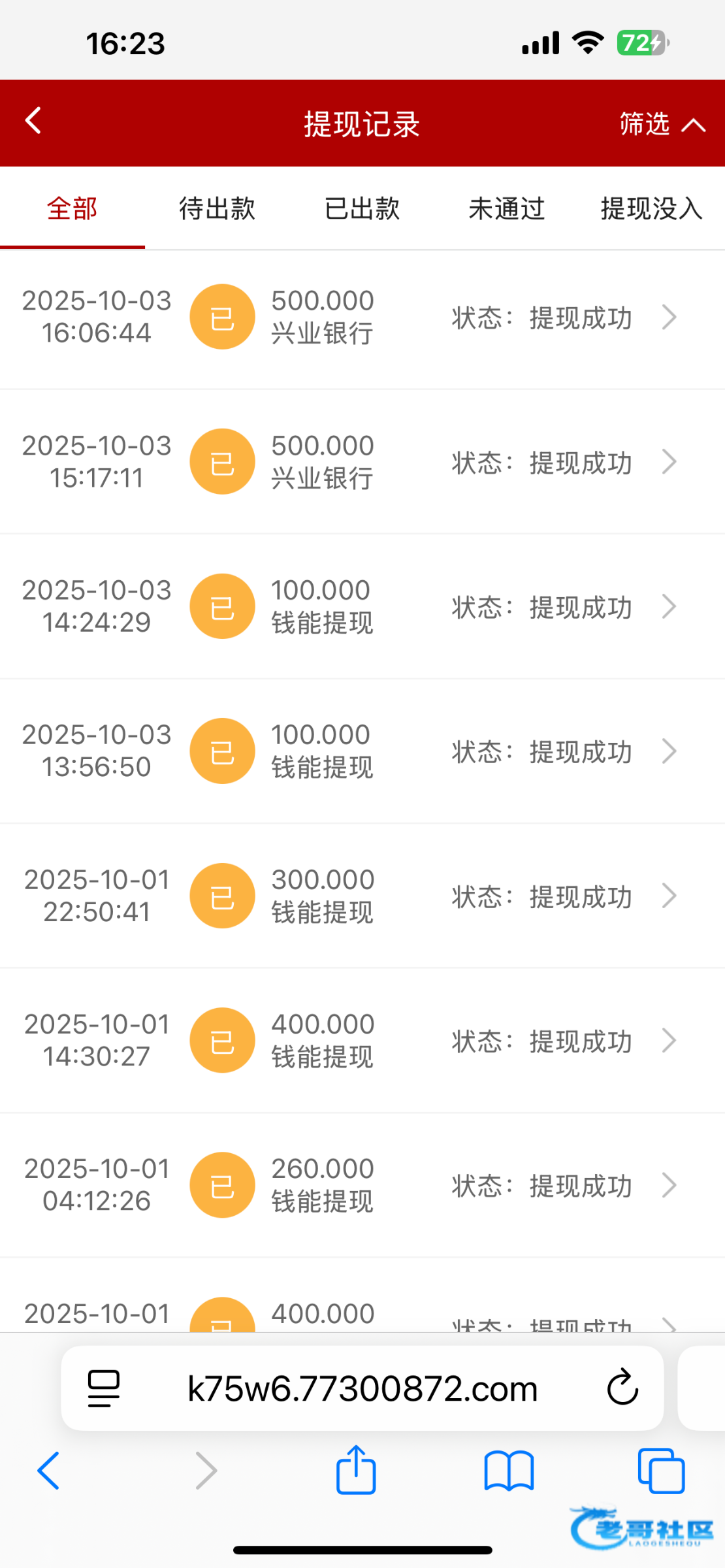Select the 未通过 tab
Viewport: 725px width, 1568px height.
click(x=507, y=209)
